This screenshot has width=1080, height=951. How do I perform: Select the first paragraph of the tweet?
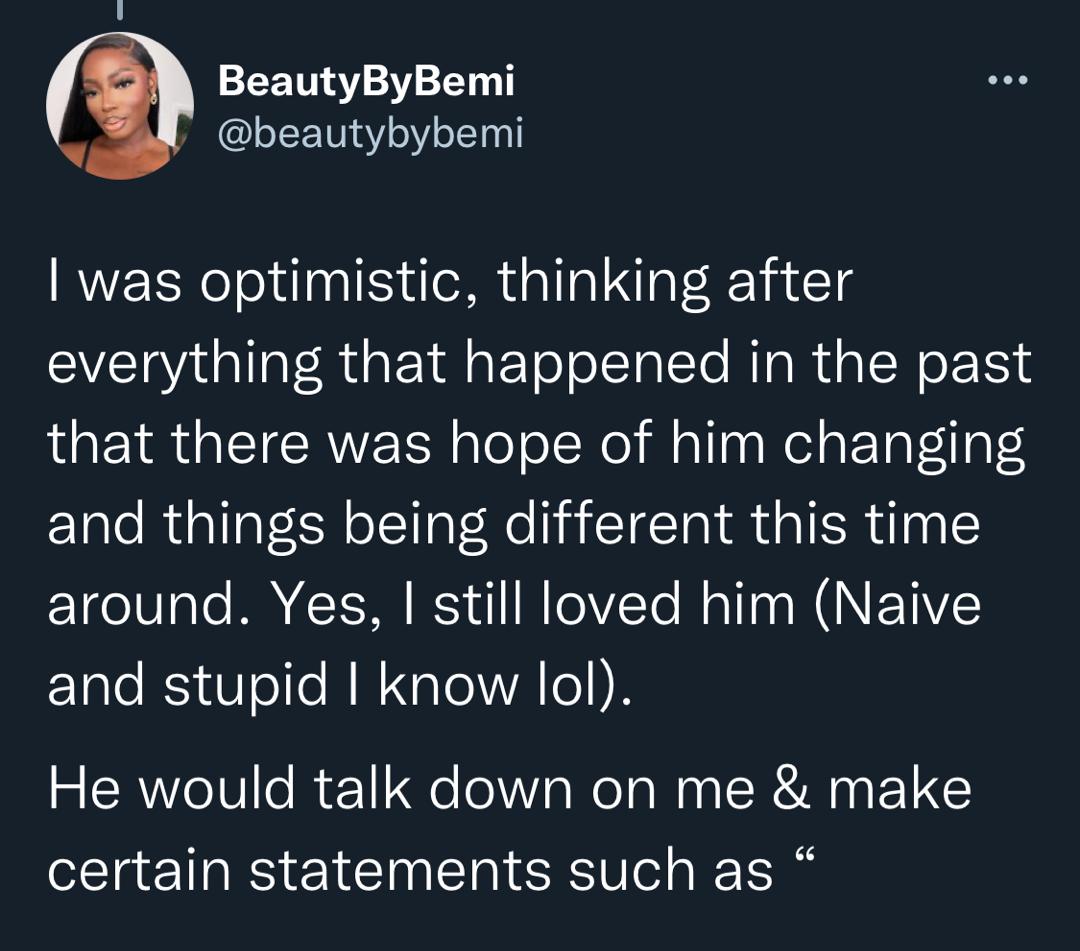click(539, 483)
